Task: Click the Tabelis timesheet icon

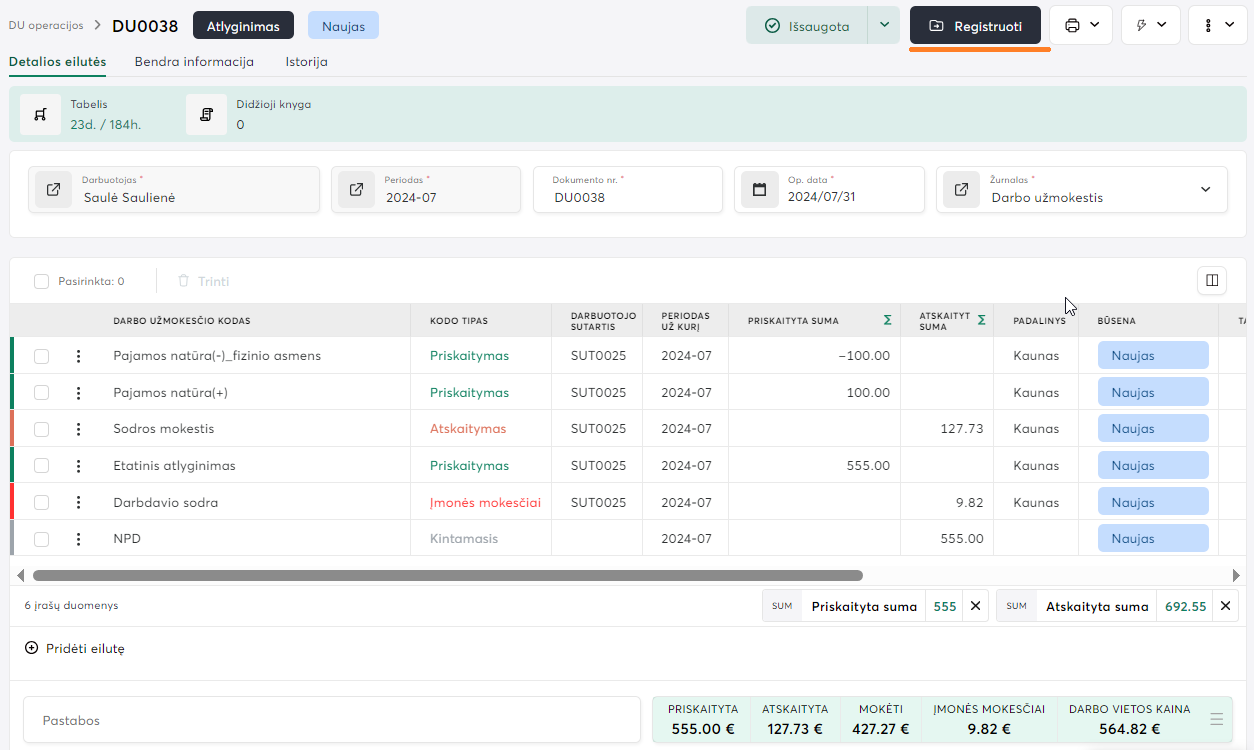Action: pyautogui.click(x=41, y=114)
